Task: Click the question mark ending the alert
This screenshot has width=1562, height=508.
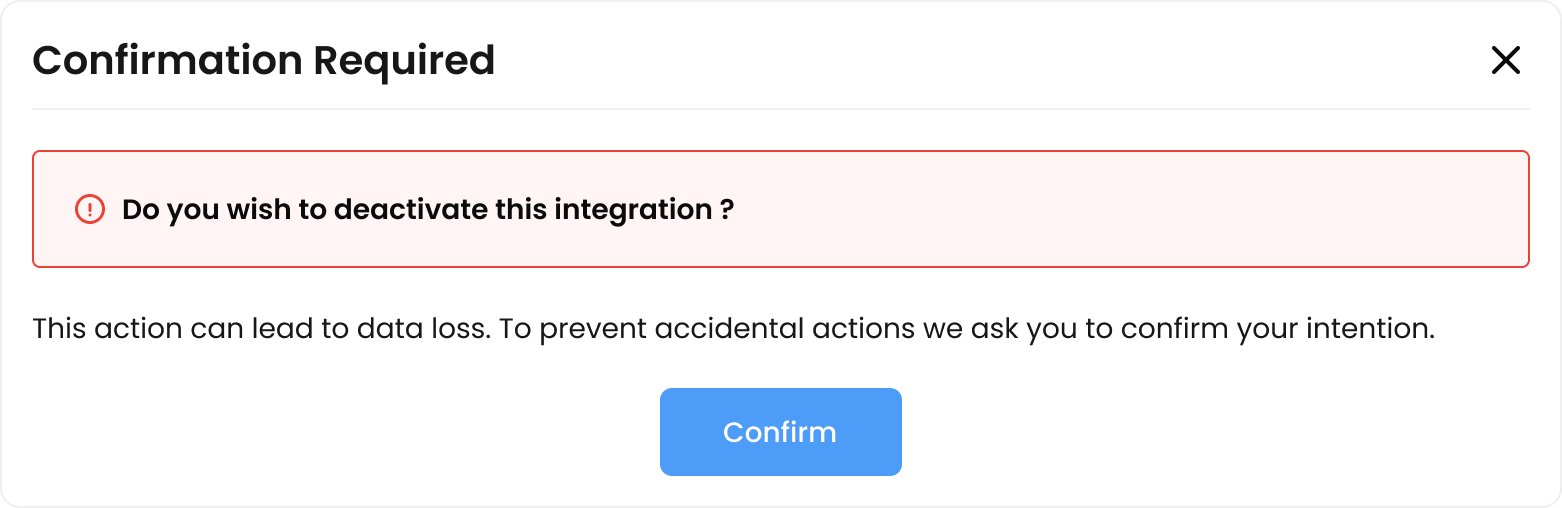Action: click(727, 210)
